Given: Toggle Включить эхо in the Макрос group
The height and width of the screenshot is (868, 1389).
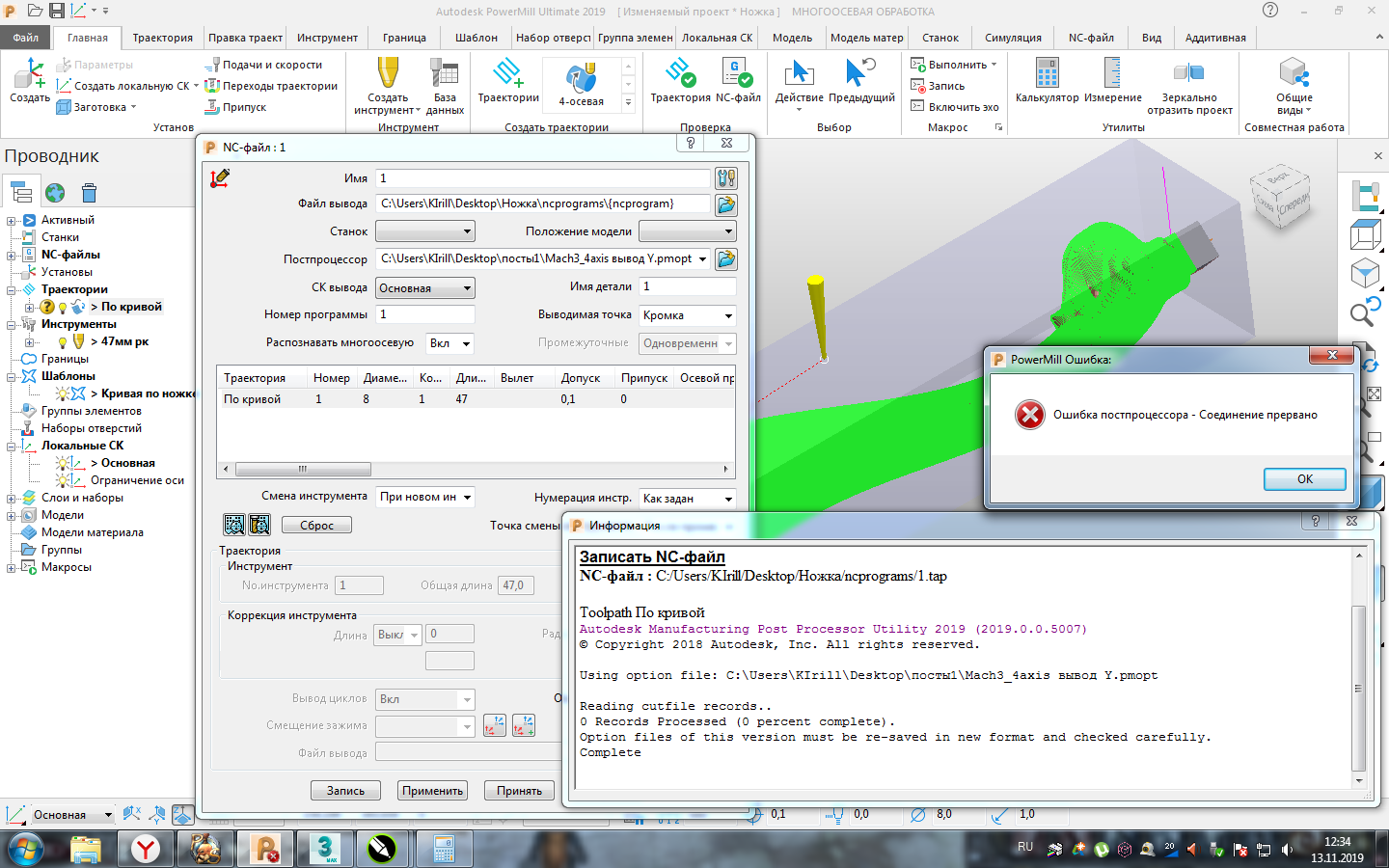Looking at the screenshot, I should point(955,107).
